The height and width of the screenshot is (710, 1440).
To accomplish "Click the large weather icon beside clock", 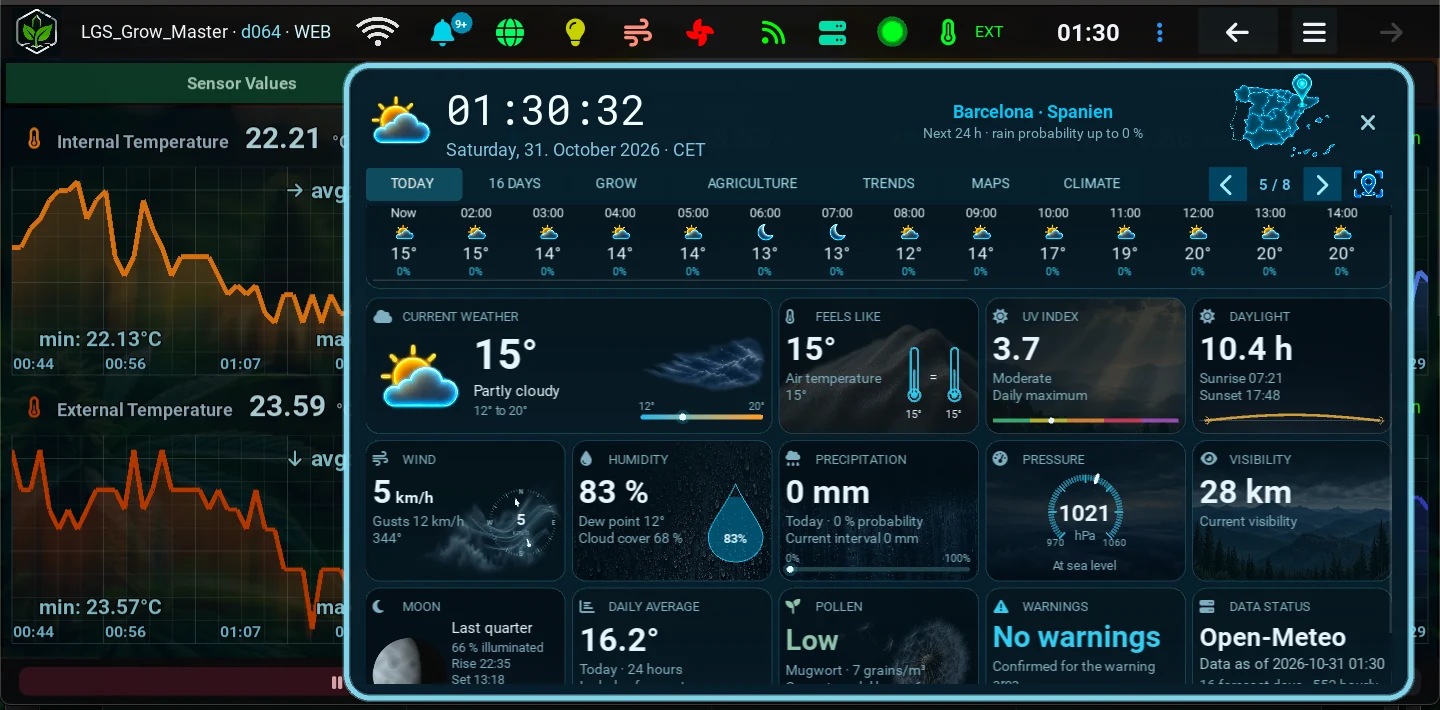I will (400, 122).
